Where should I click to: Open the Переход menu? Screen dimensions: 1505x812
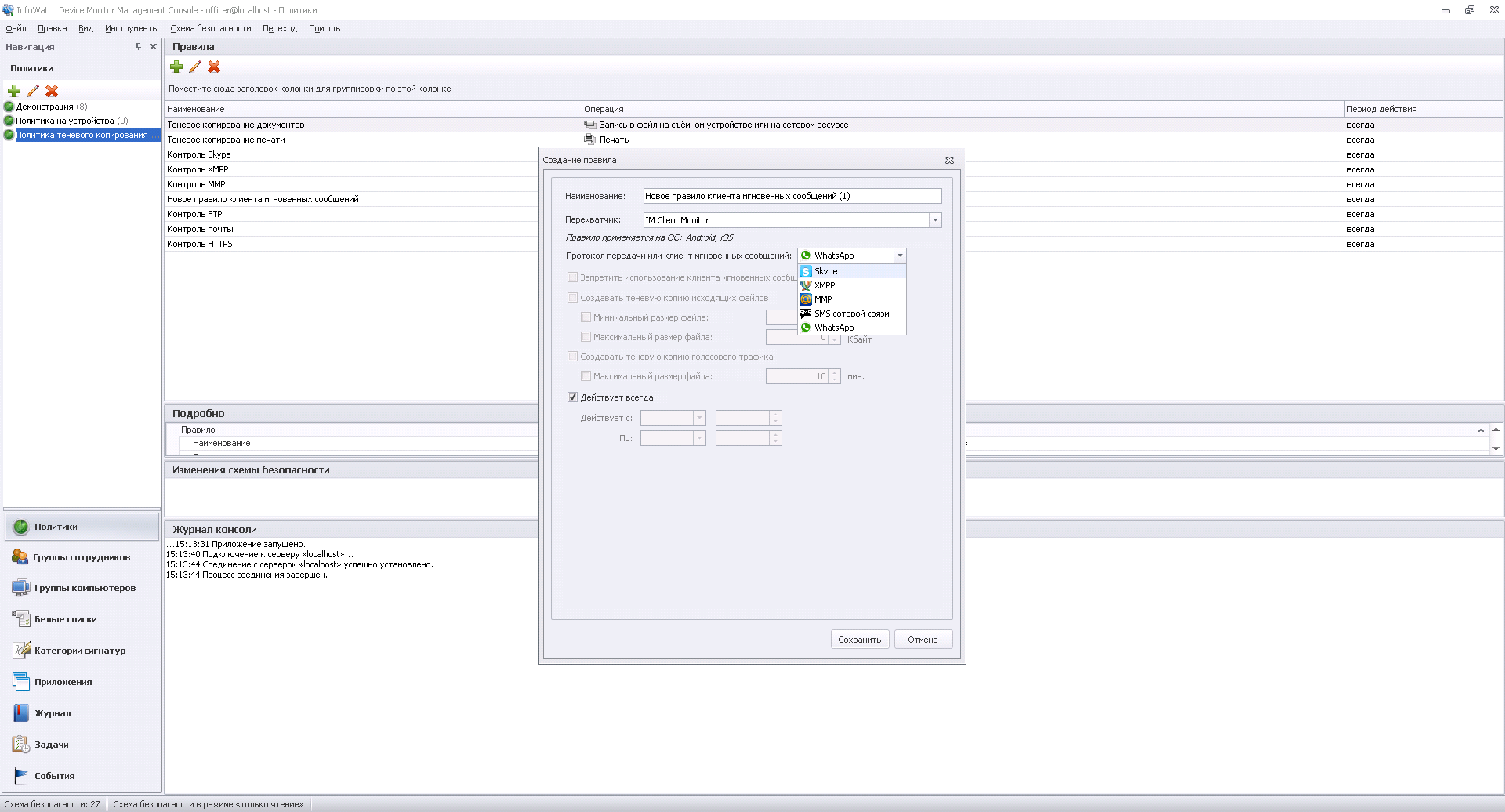[280, 28]
